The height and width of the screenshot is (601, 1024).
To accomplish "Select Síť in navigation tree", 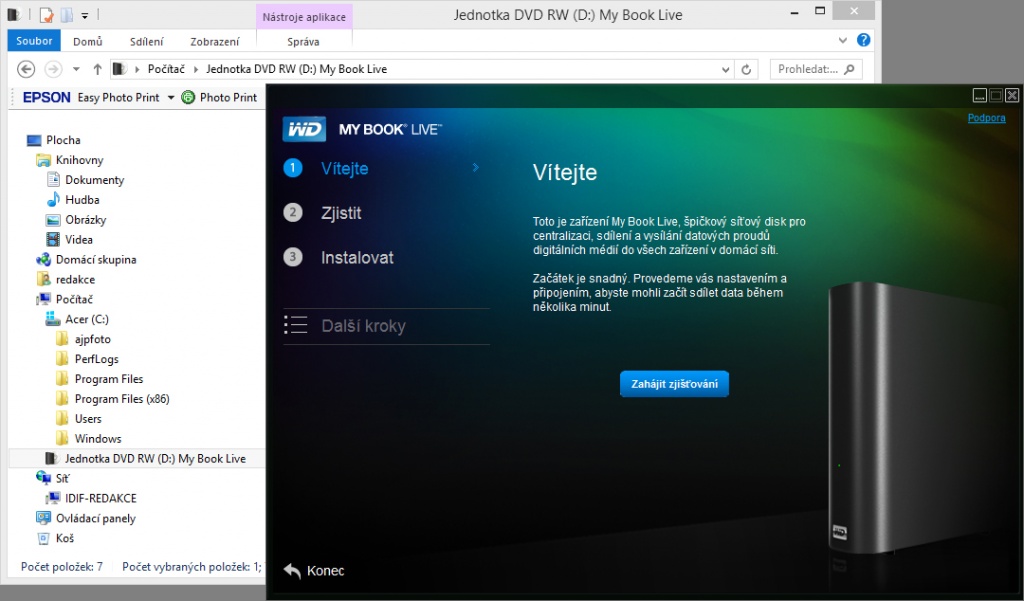I will (x=61, y=479).
